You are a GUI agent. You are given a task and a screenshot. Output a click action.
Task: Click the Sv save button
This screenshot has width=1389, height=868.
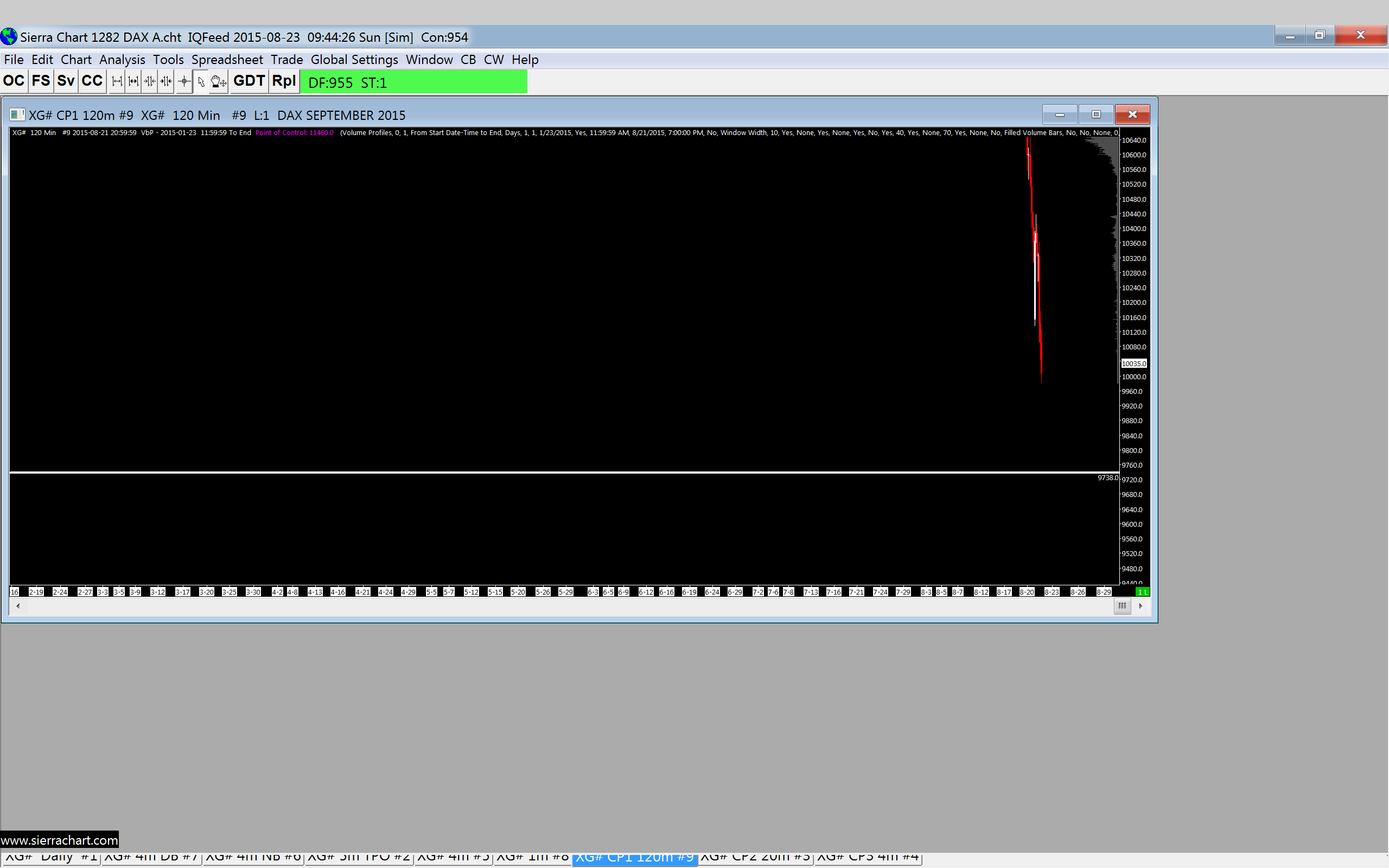point(66,81)
